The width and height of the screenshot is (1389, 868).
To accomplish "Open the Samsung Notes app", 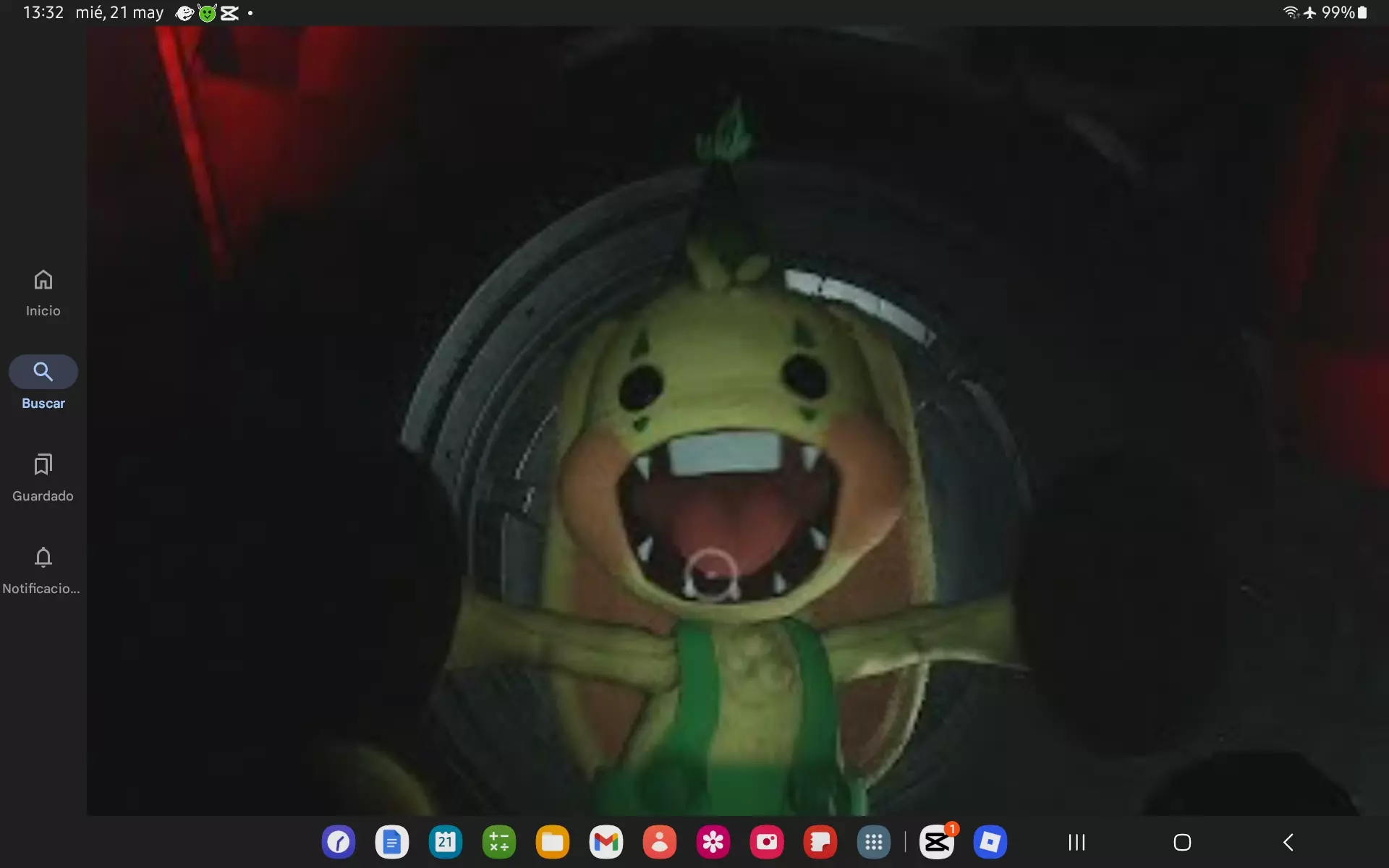I will (820, 842).
